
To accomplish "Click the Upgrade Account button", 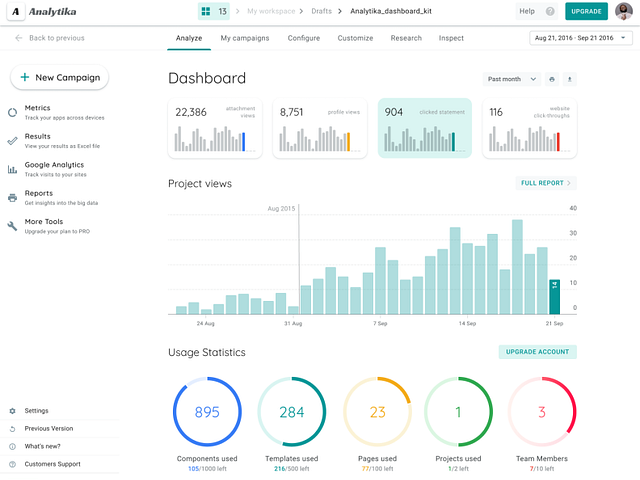I will [537, 352].
